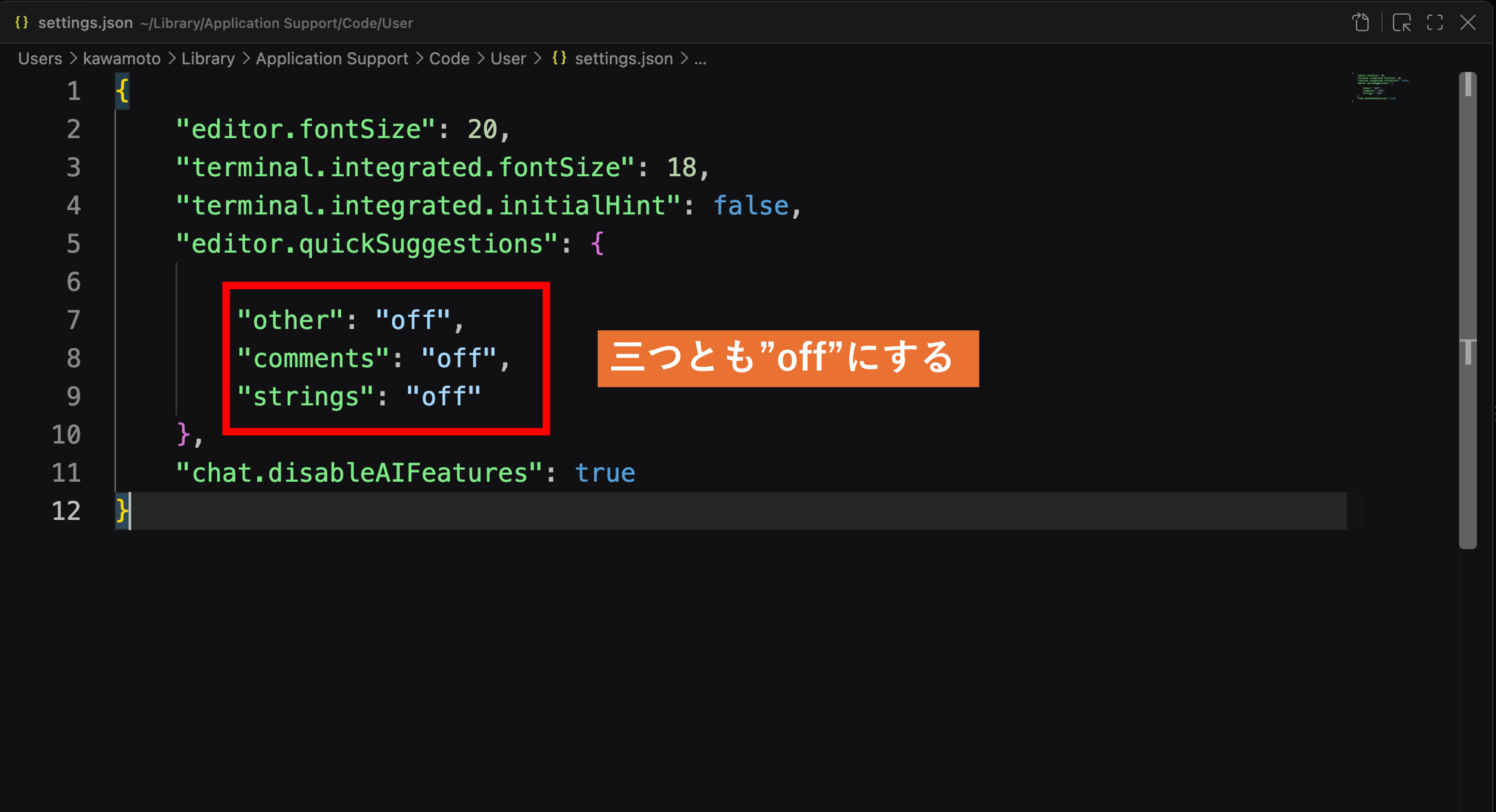Click the settings.json breadcrumb
Screen dimensions: 1496x812
coord(624,58)
